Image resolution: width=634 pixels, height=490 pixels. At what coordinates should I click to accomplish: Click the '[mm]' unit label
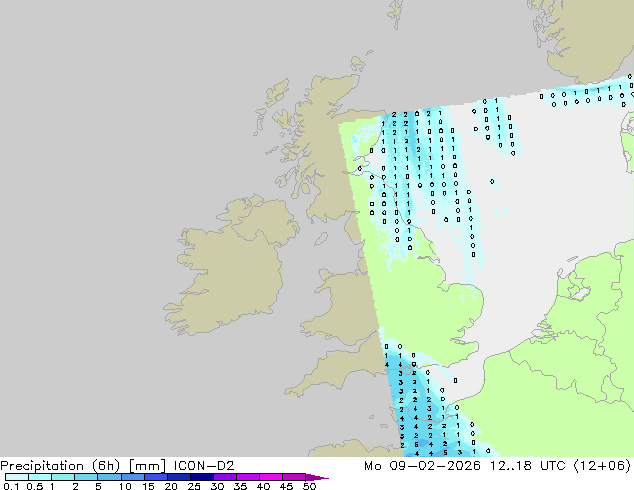(147, 466)
